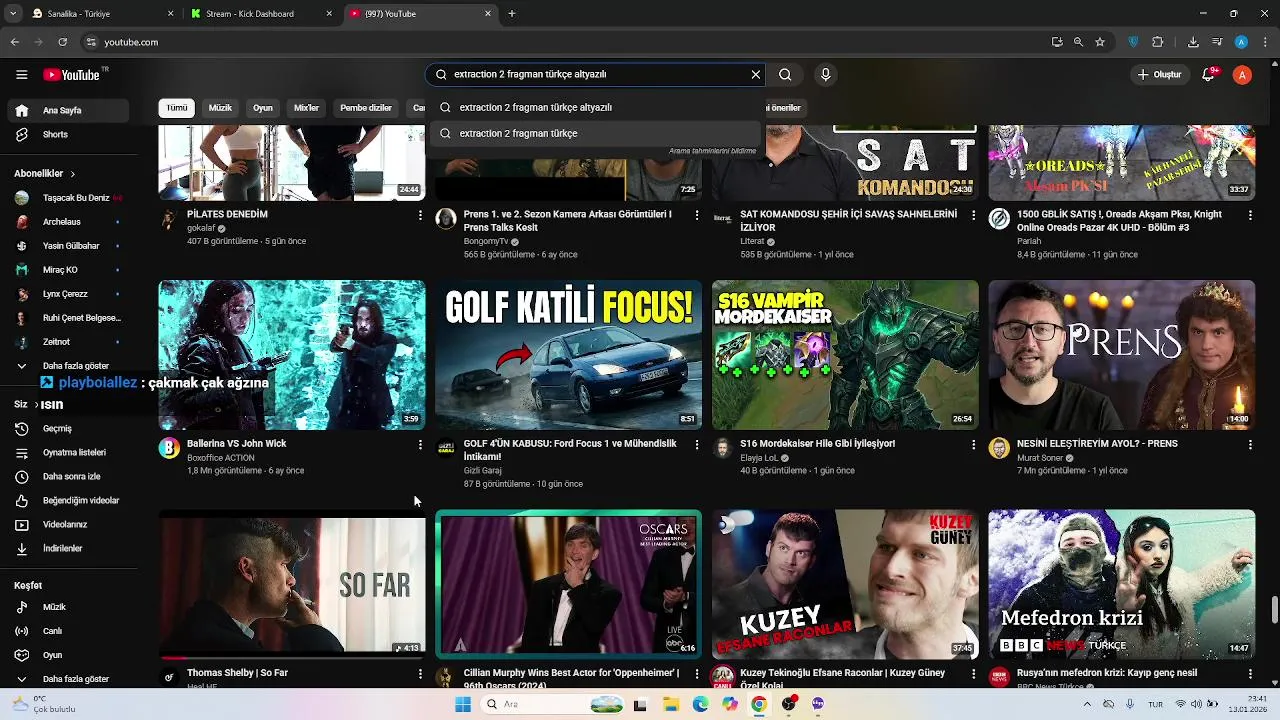Start voice search with the microphone icon
Image resolution: width=1280 pixels, height=720 pixels.
[x=825, y=74]
